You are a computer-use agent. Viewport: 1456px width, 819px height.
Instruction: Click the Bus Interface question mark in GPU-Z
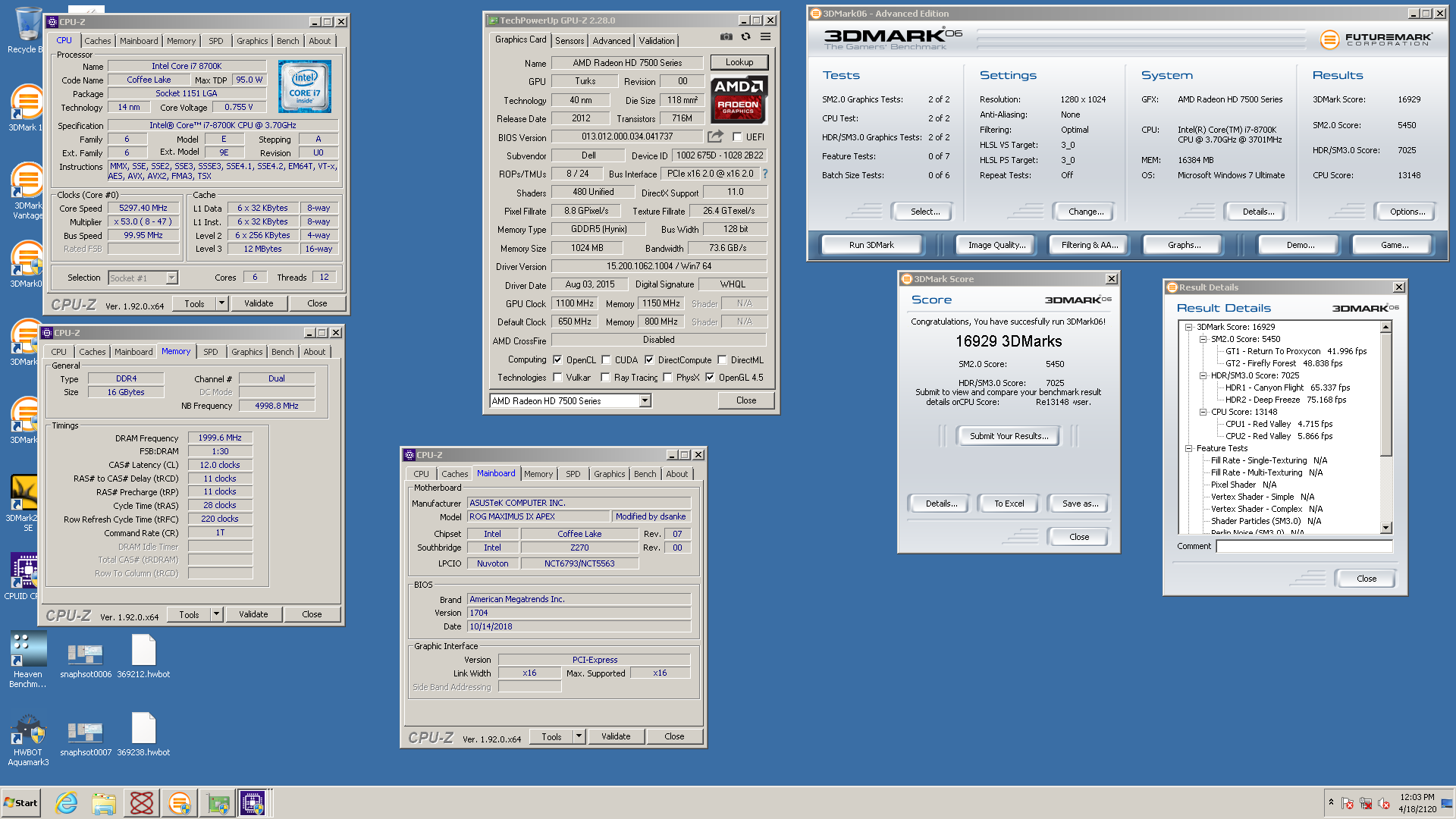click(x=765, y=174)
